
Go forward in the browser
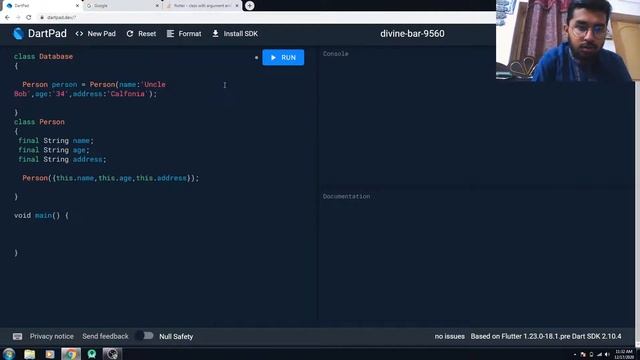click(18, 18)
